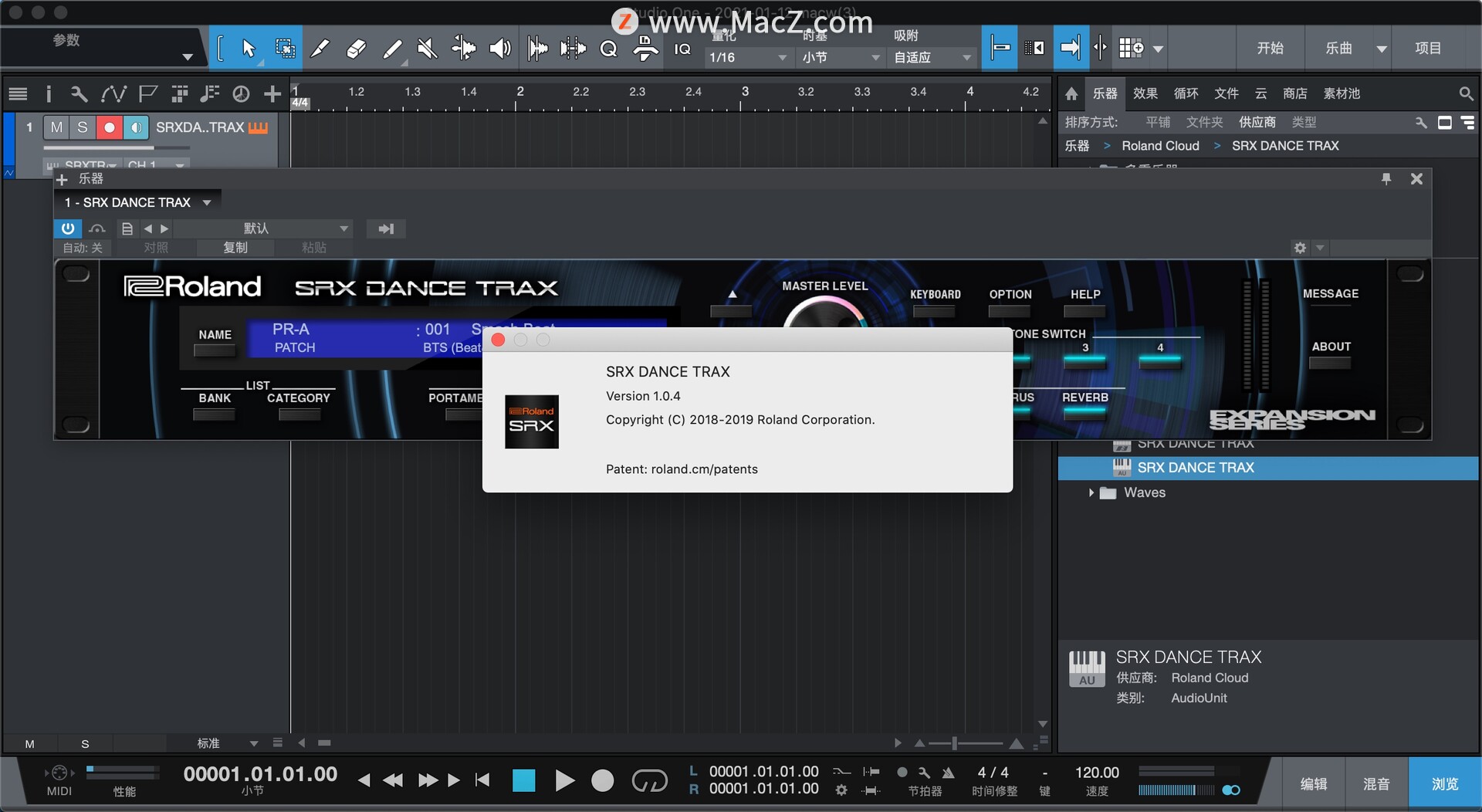Click the IQ quantize button

tap(682, 49)
